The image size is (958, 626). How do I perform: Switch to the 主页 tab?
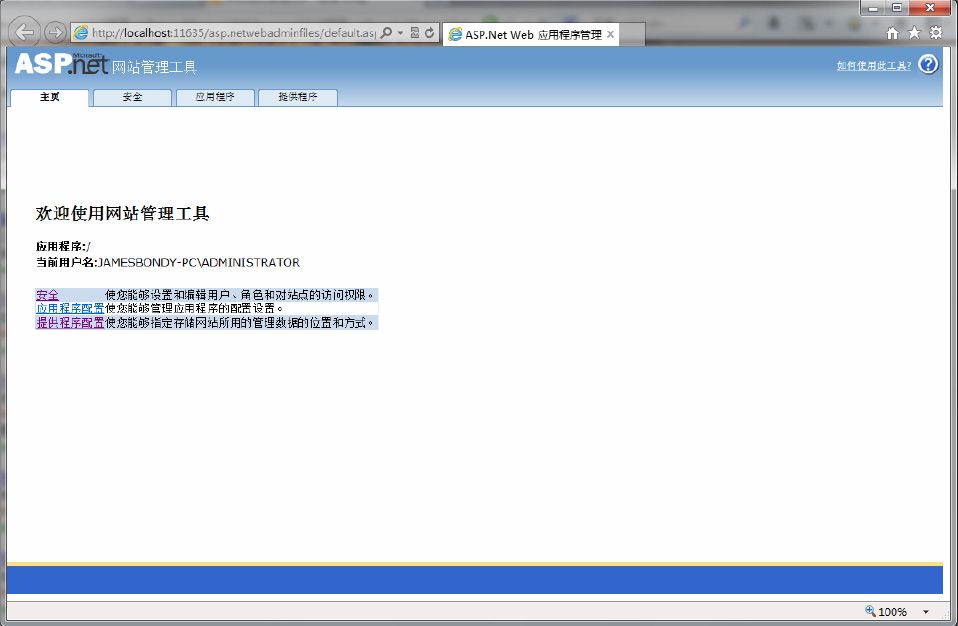[x=49, y=97]
